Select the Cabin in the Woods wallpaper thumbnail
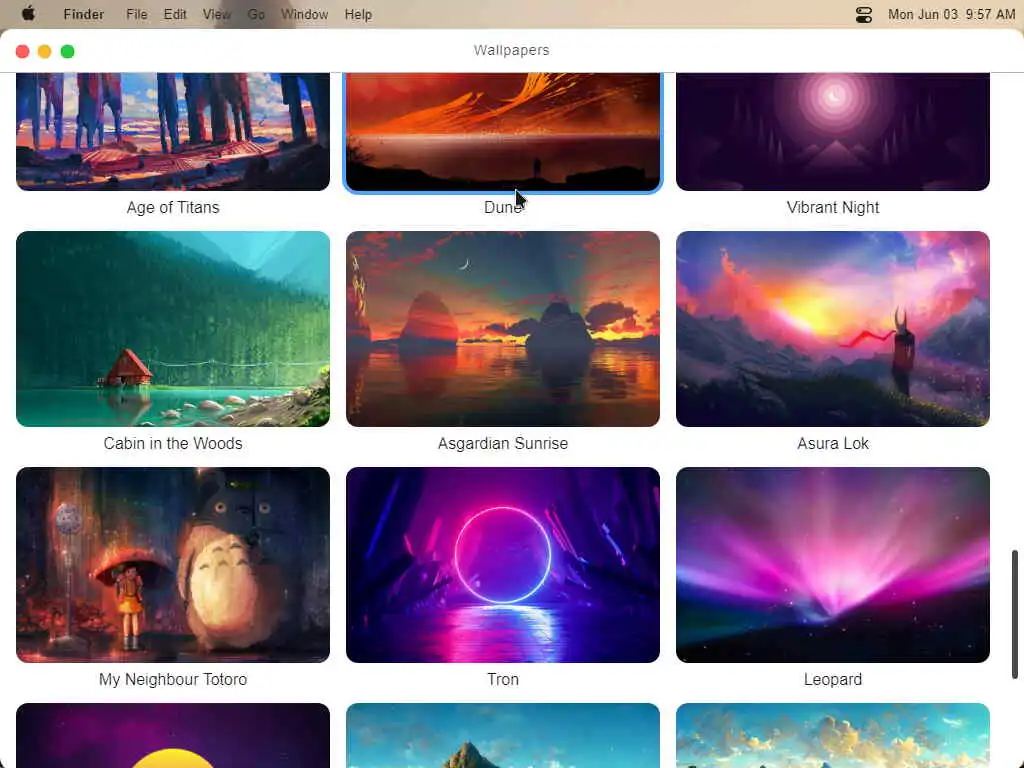 click(x=173, y=328)
